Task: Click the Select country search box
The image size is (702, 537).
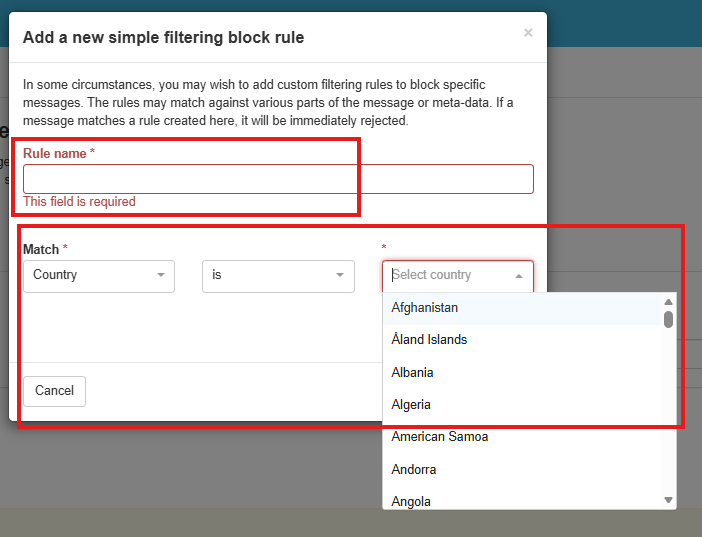Action: pos(448,275)
